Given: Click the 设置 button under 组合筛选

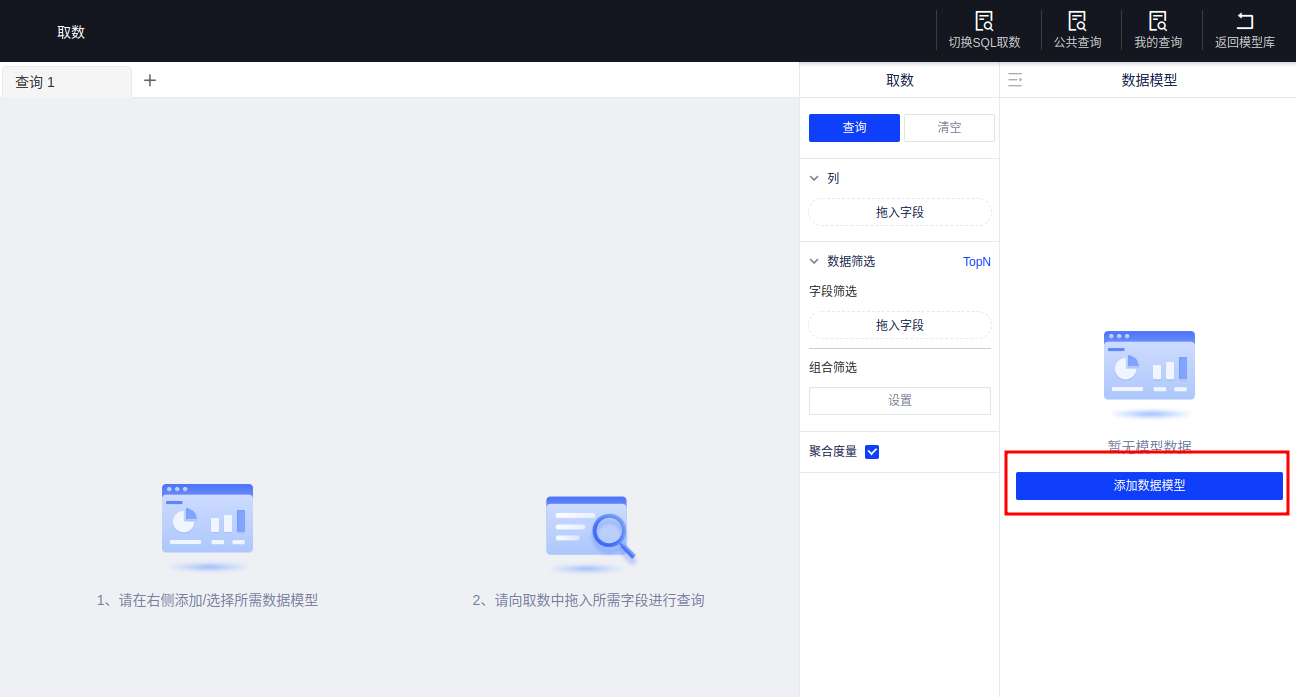Looking at the screenshot, I should [899, 401].
